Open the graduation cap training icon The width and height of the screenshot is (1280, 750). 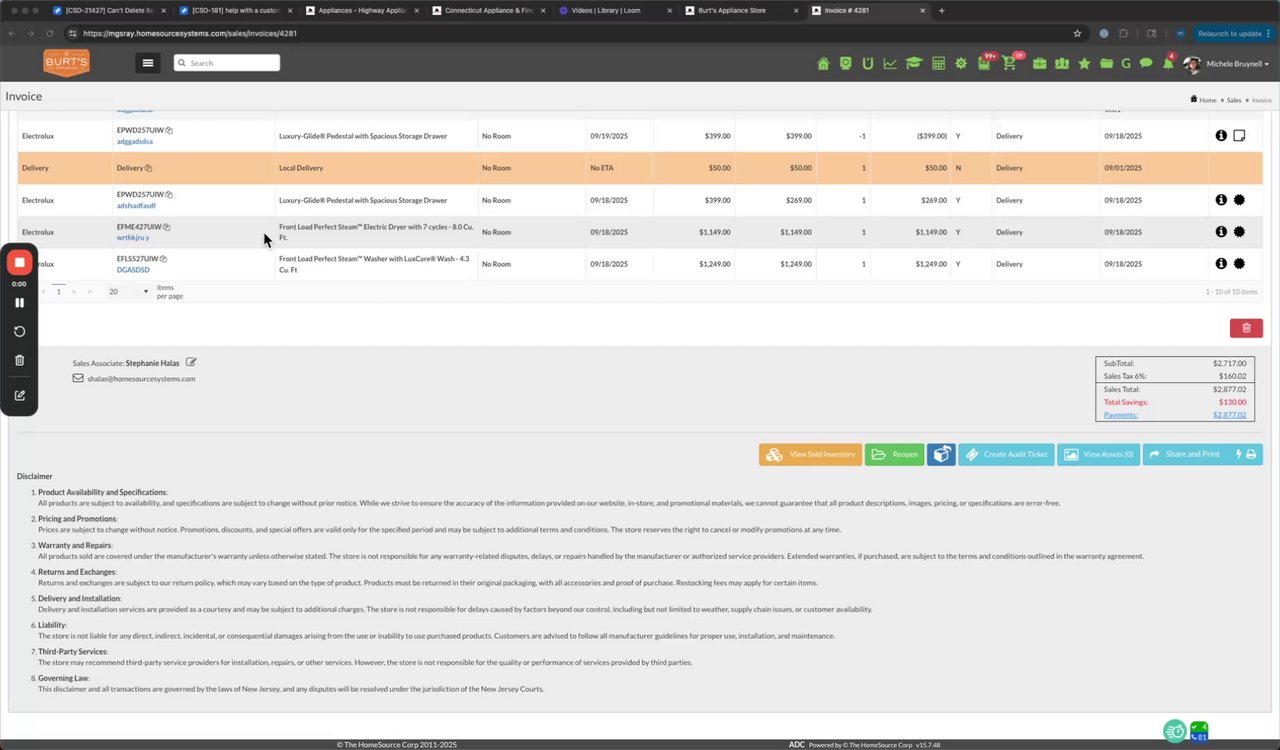click(913, 63)
